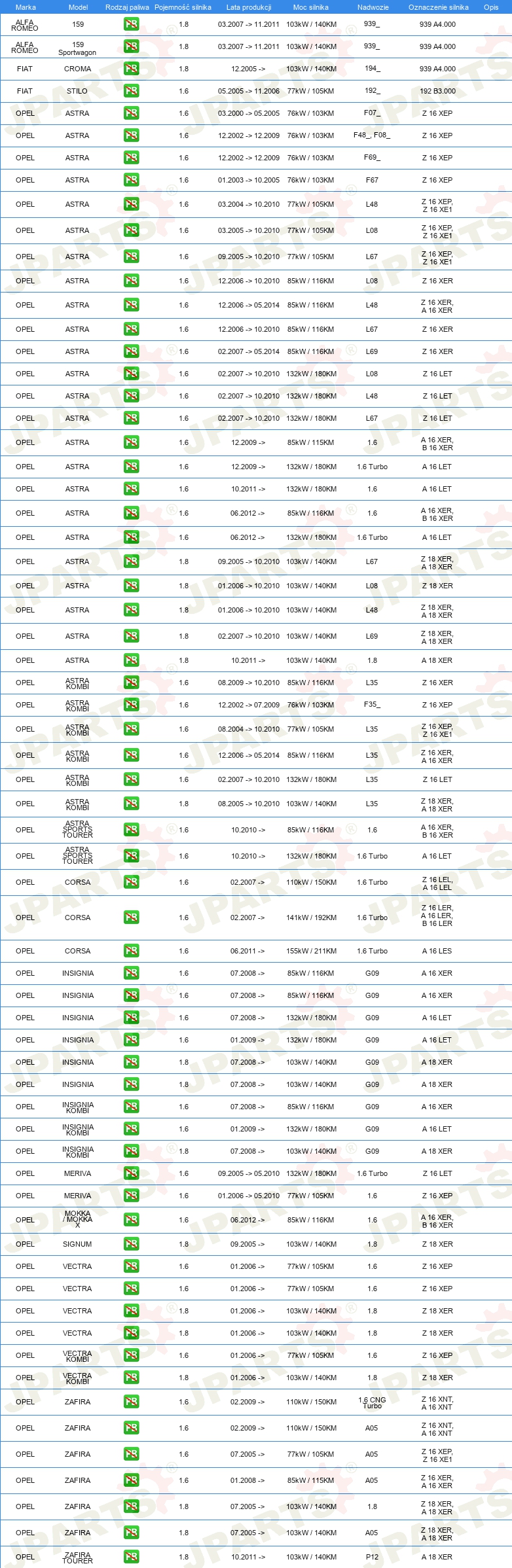
Task: Select the '159 Sportwagon' model cell
Action: point(77,48)
